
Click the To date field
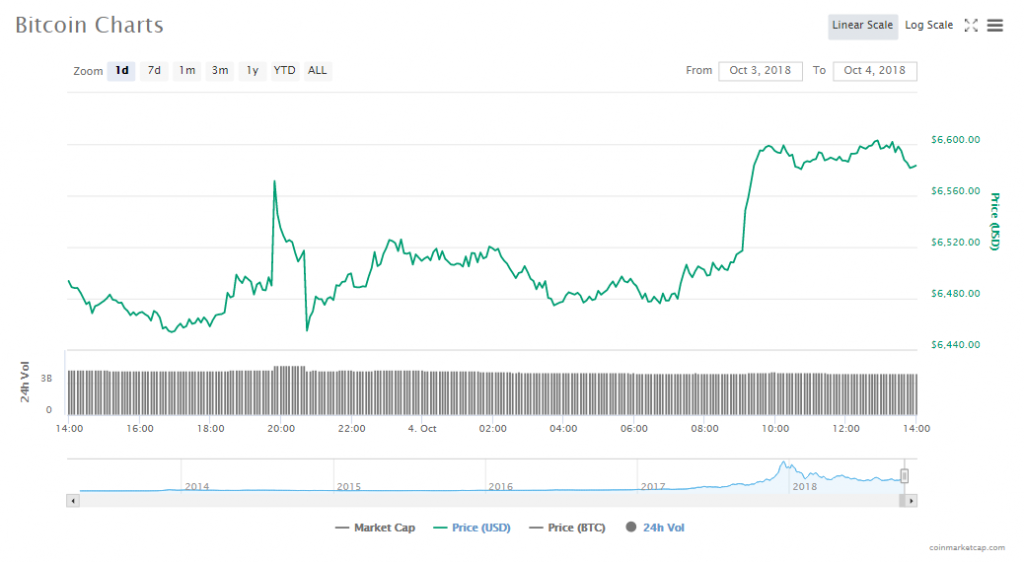874,71
